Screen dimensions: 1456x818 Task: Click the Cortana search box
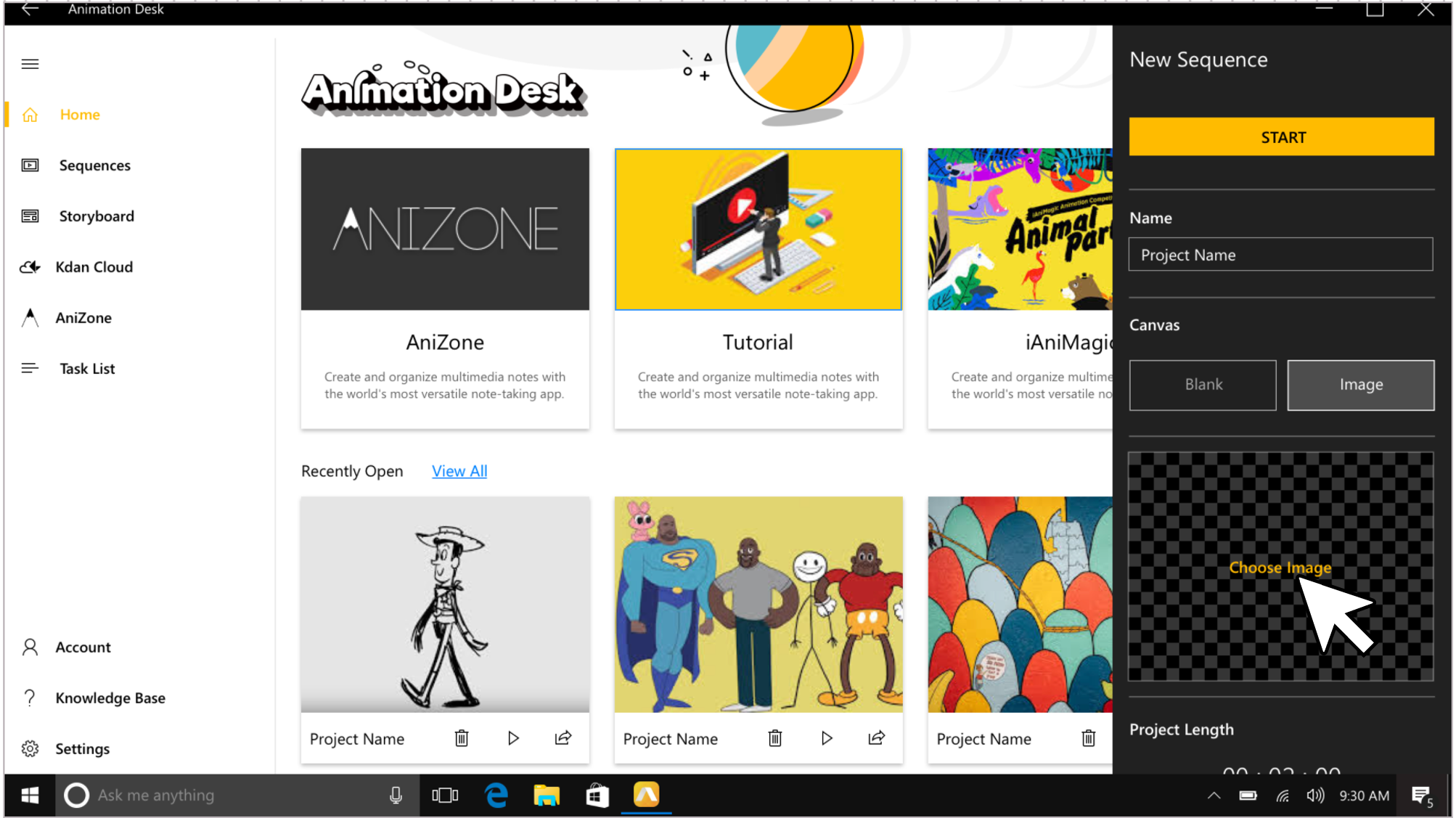click(x=237, y=795)
